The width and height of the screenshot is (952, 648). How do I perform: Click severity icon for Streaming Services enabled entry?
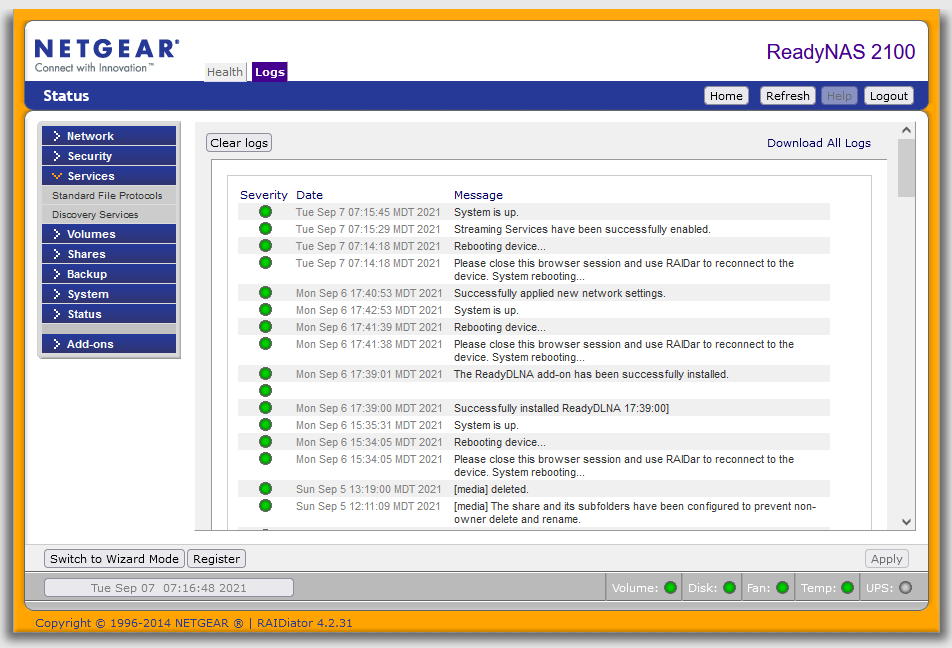[x=265, y=229]
